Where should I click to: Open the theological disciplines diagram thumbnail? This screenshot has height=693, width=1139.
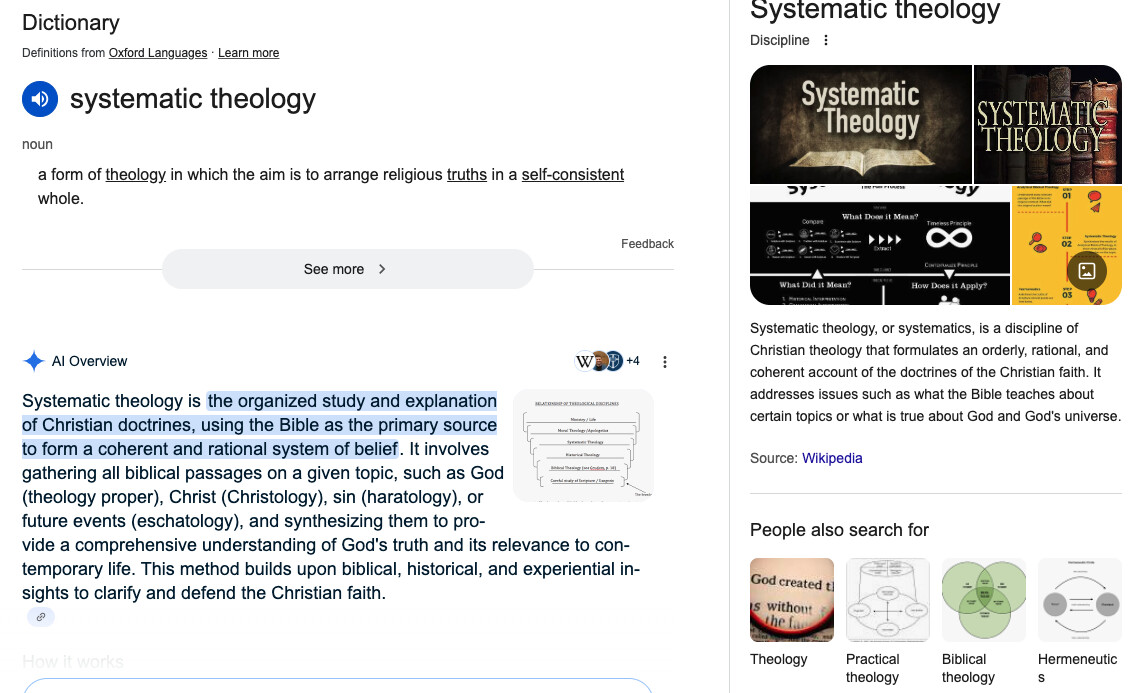coord(583,444)
